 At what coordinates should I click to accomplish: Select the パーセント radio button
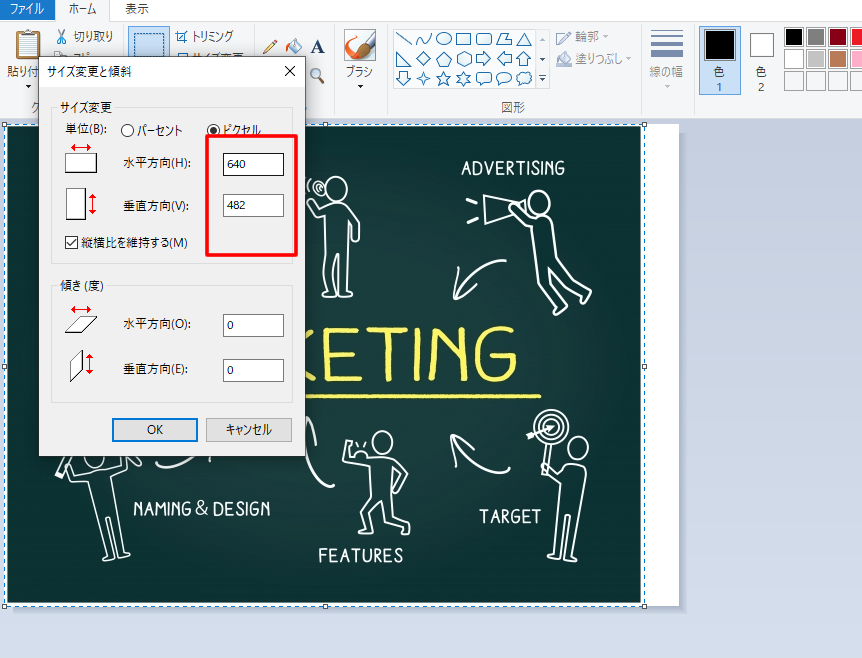127,131
